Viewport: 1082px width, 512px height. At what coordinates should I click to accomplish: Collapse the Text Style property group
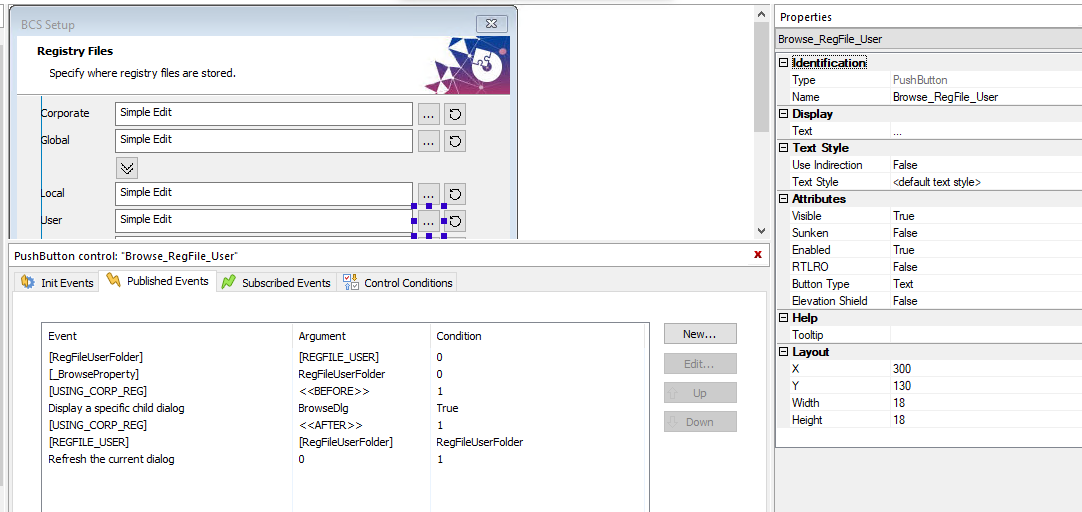[784, 148]
